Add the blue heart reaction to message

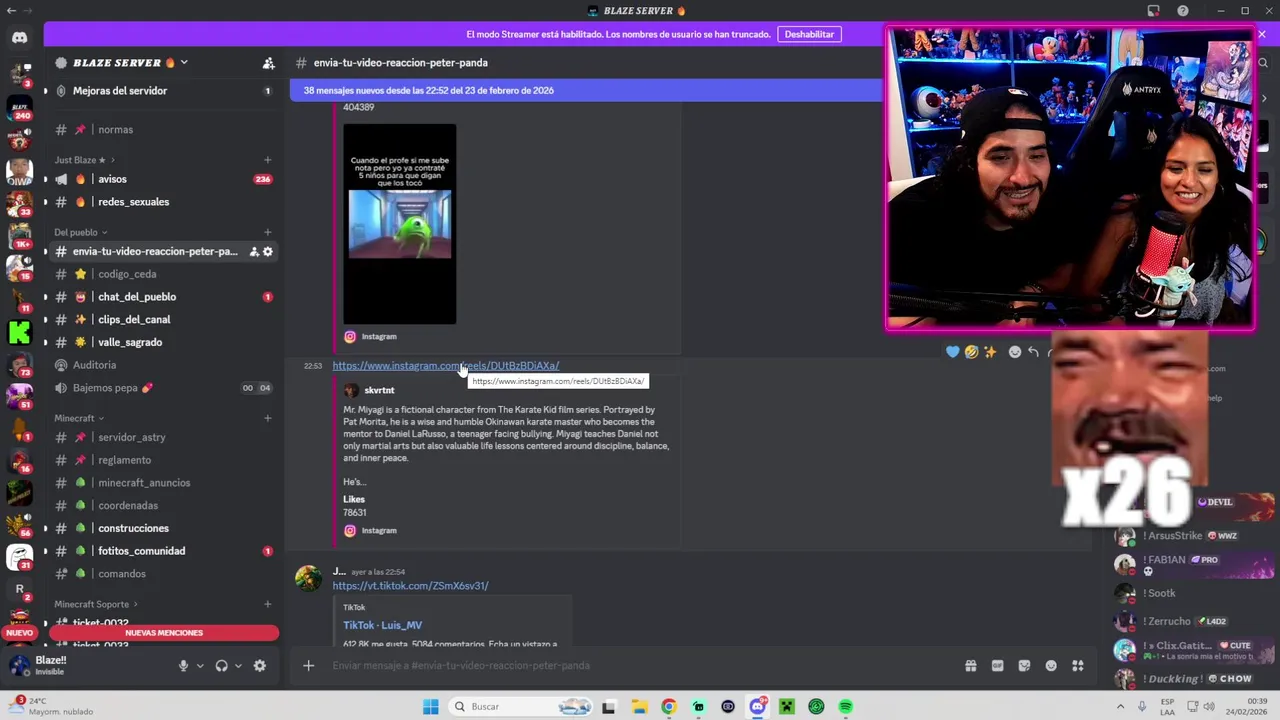click(x=953, y=351)
